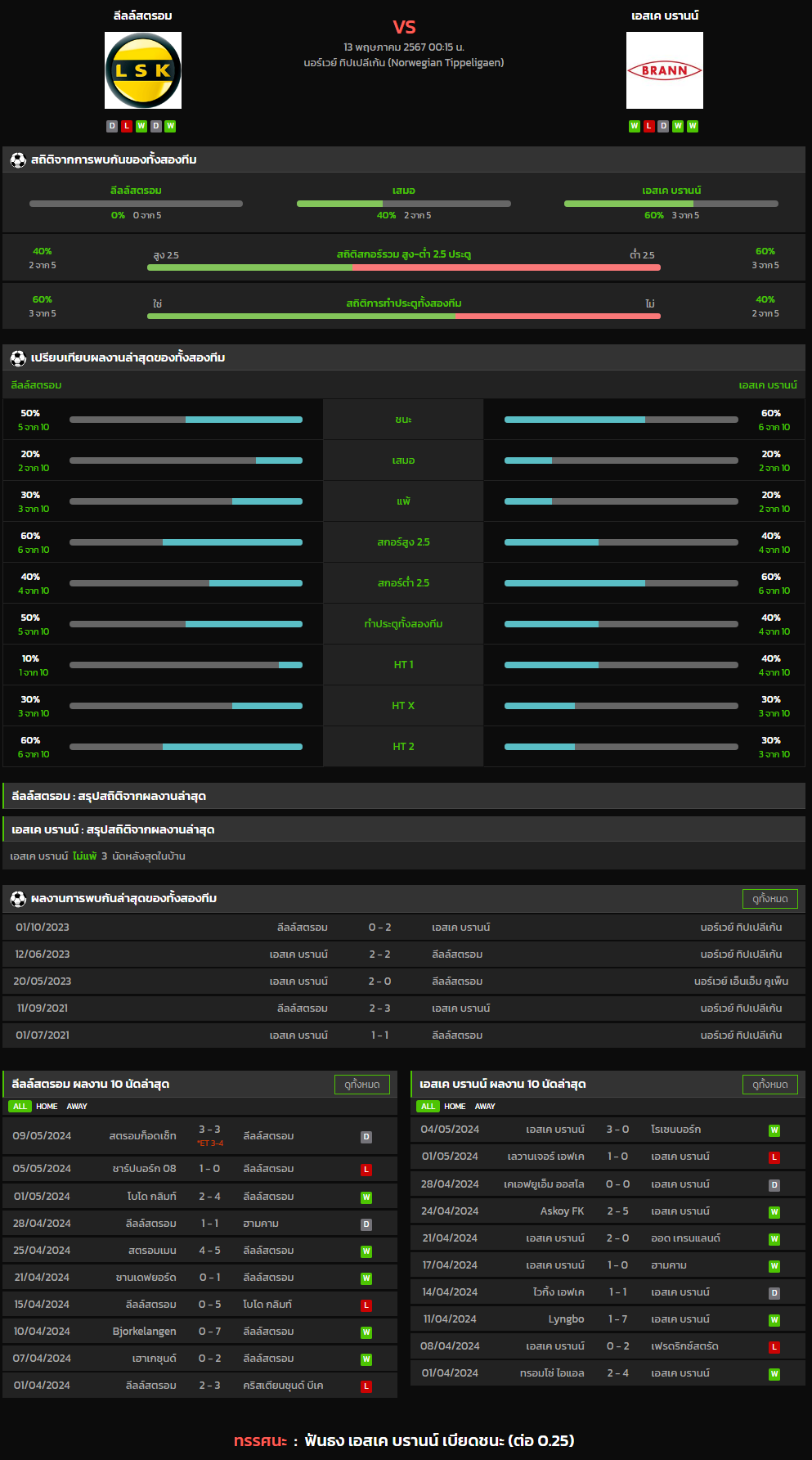Select AWAY tab in Lillestrøm results panel
Viewport: 812px width, 1460px height.
point(77,1107)
